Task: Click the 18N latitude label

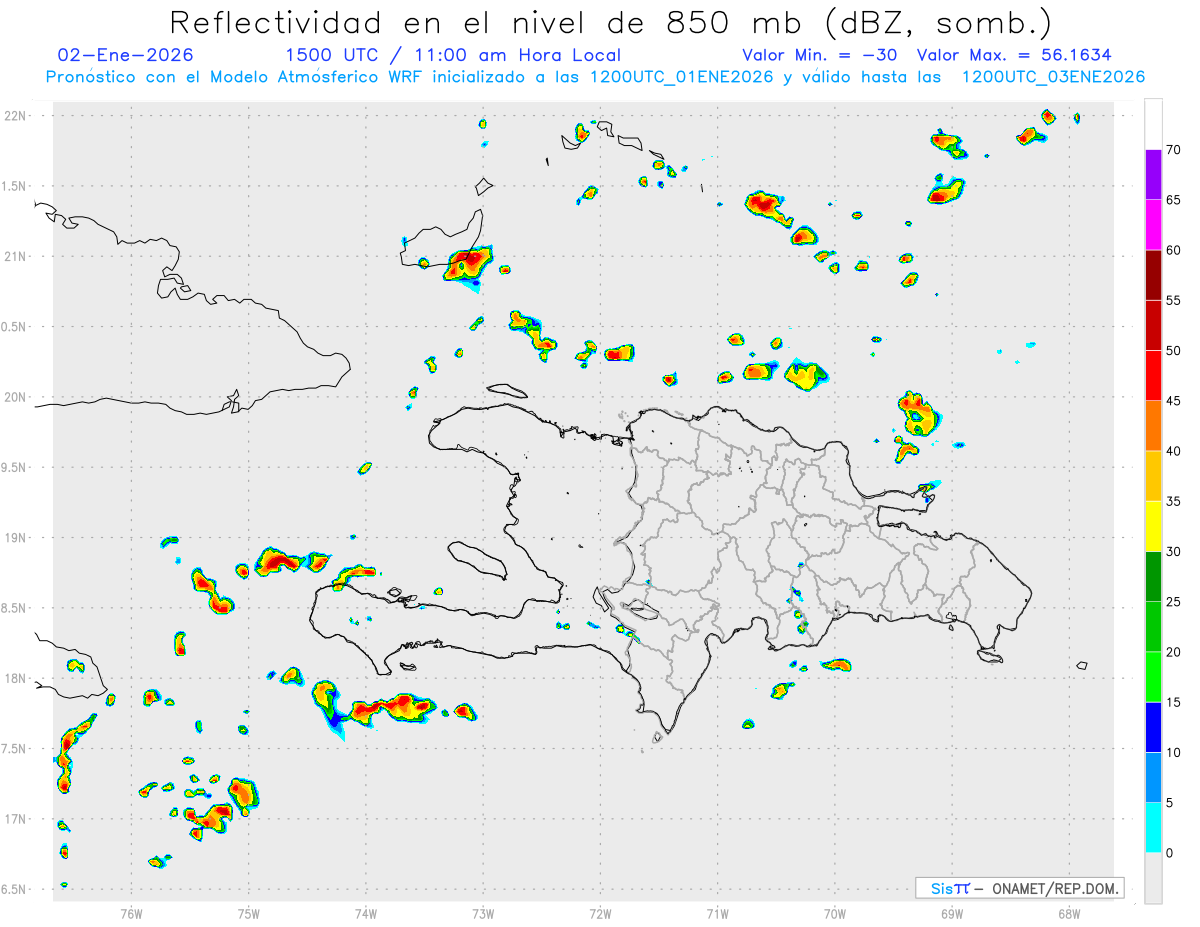Action: [15, 678]
